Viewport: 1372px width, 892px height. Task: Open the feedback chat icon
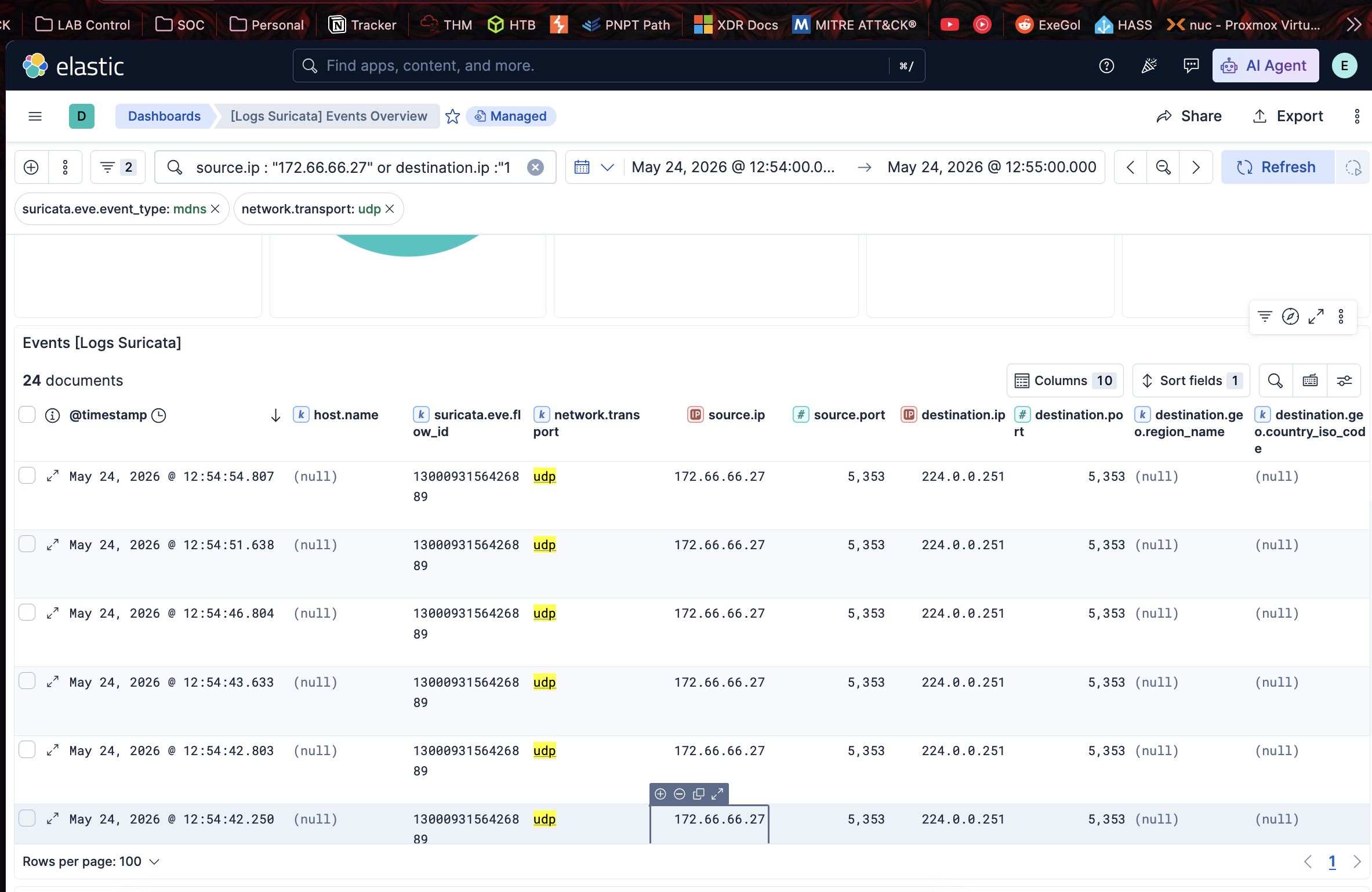(1191, 66)
